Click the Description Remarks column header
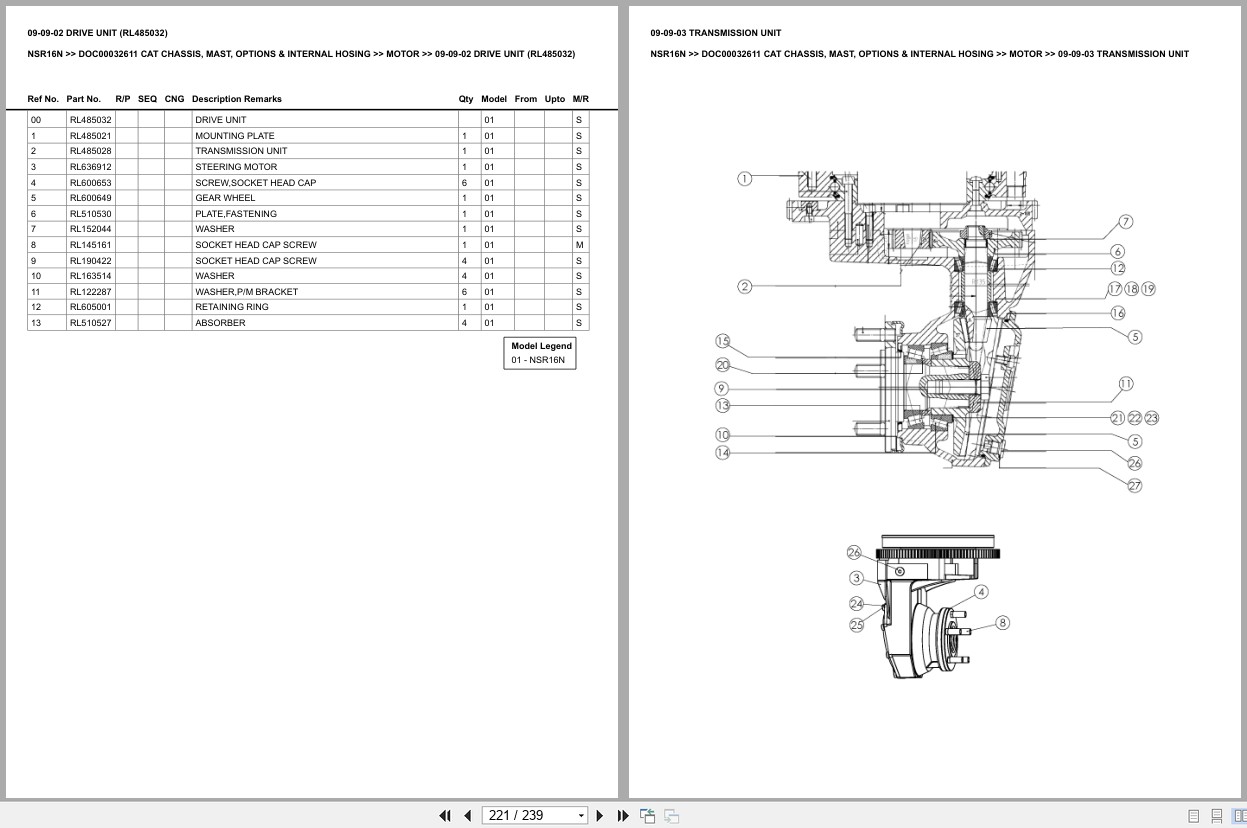 pos(236,99)
